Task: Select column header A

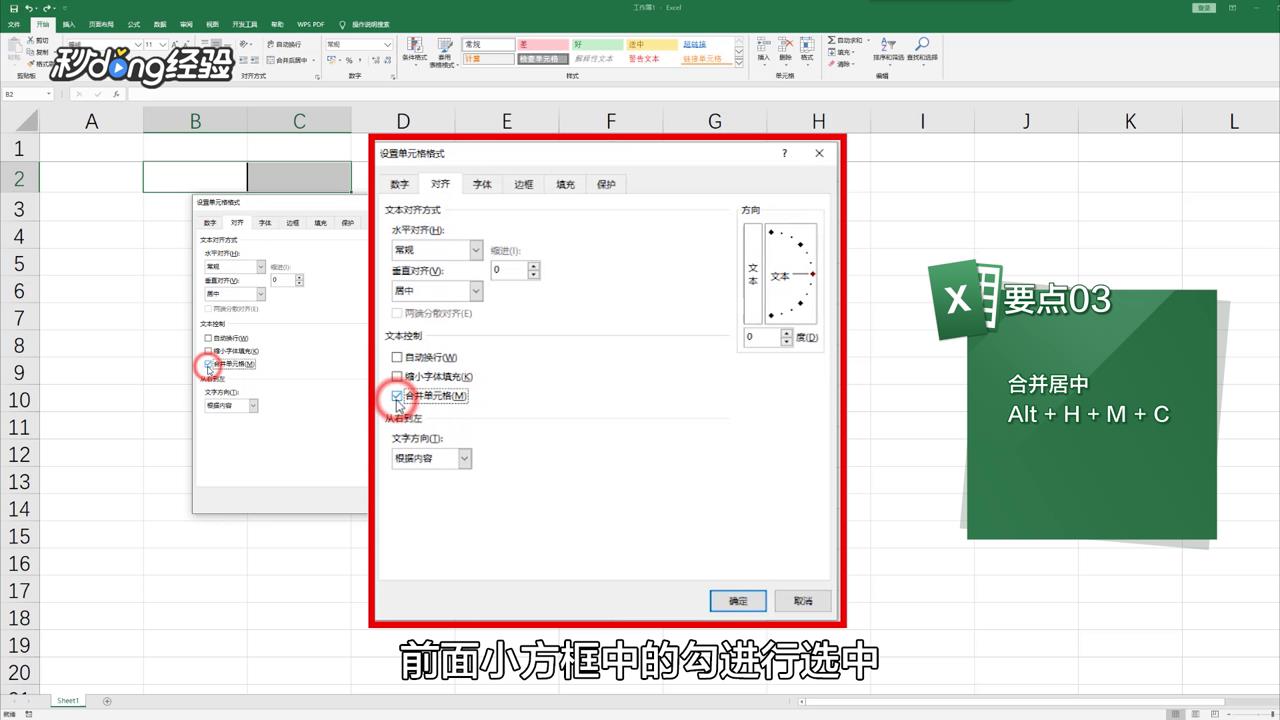Action: pyautogui.click(x=91, y=121)
